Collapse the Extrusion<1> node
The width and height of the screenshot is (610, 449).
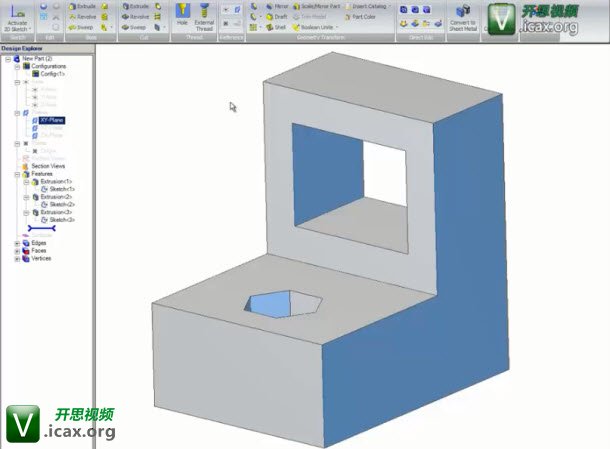pyautogui.click(x=26, y=182)
